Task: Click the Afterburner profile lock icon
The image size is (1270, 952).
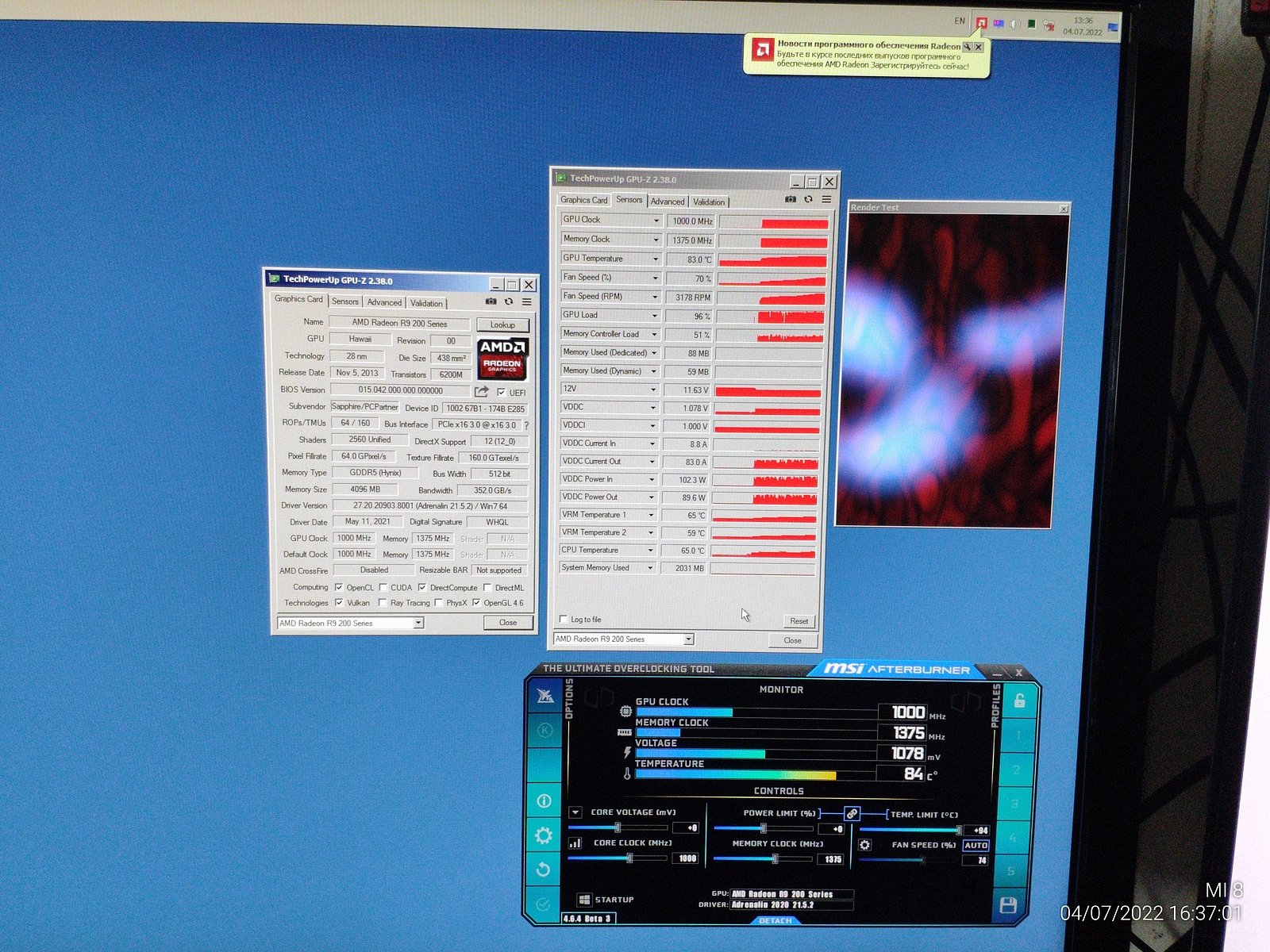Action: coord(1020,701)
